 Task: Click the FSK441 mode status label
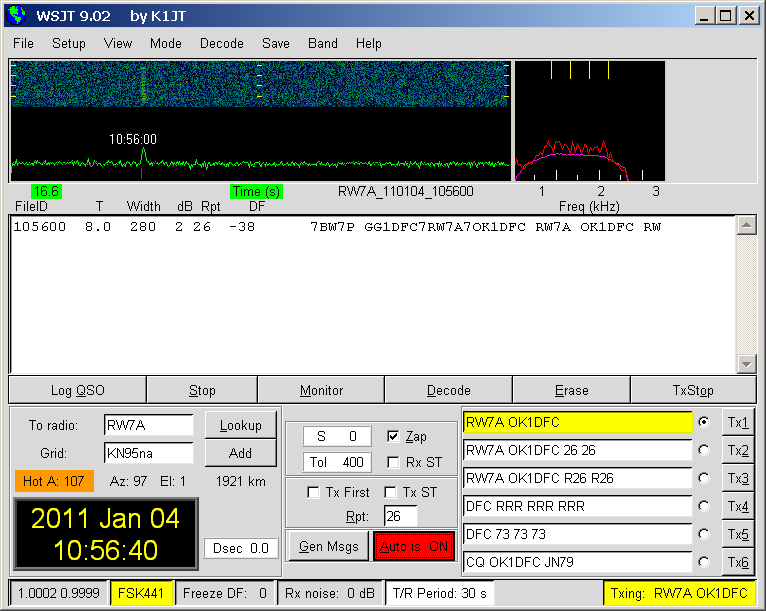click(141, 593)
